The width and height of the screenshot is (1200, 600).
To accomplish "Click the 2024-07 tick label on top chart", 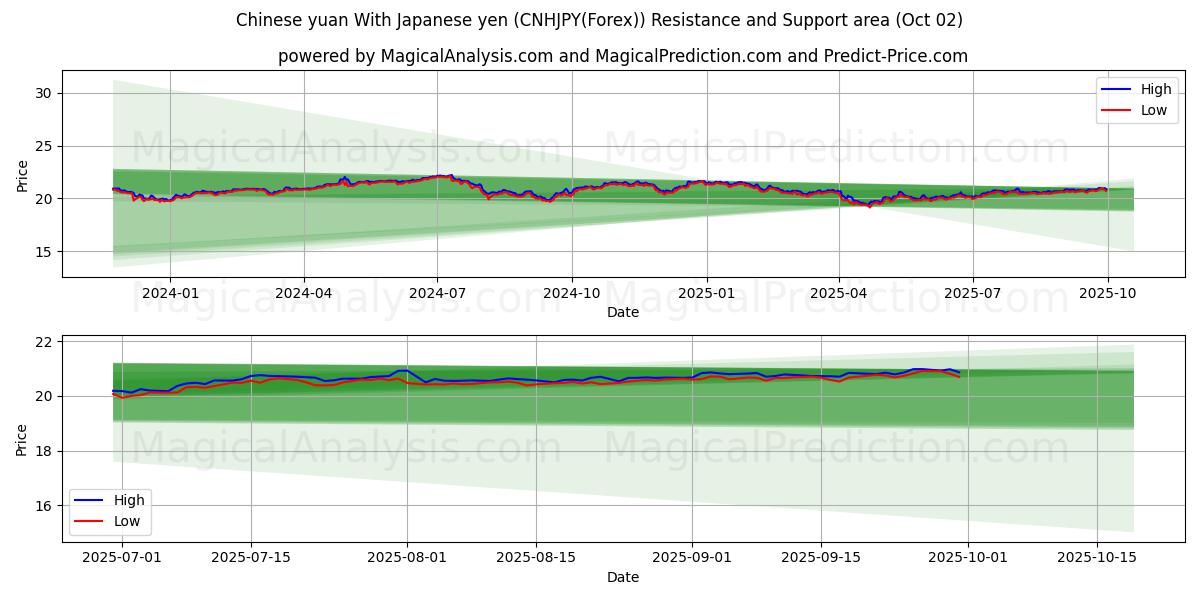I will pos(437,294).
